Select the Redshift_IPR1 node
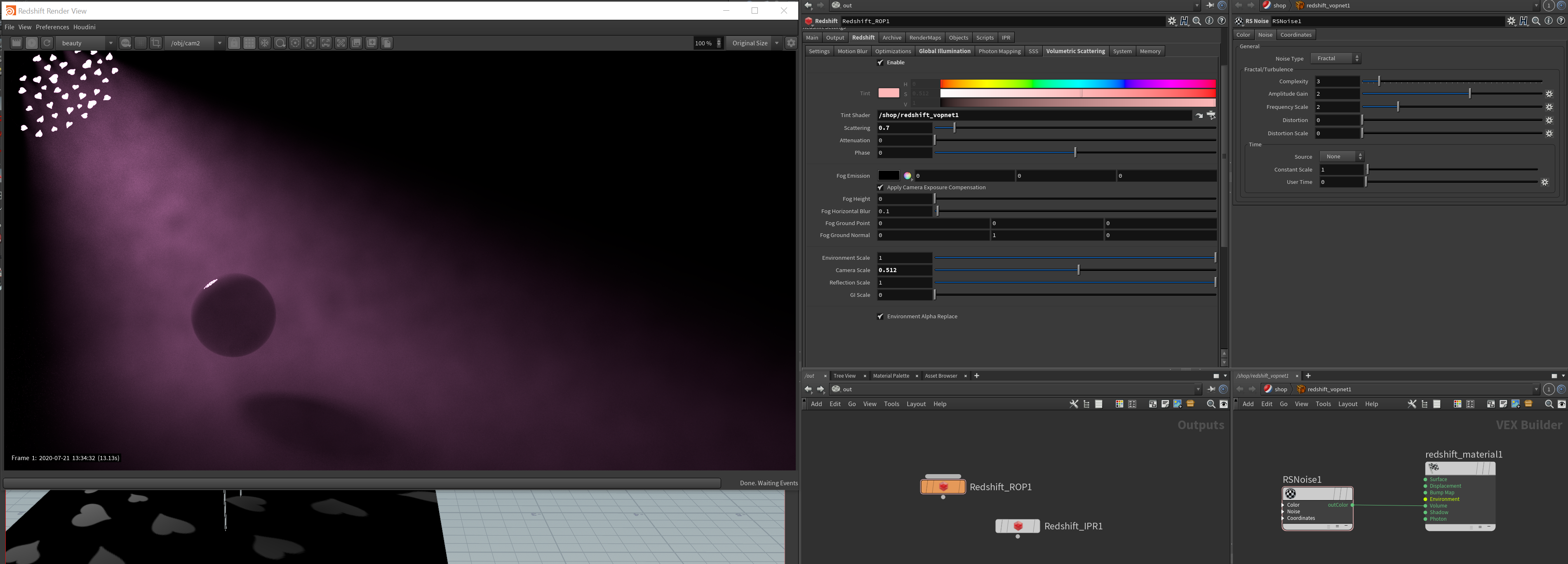The height and width of the screenshot is (564, 1568). tap(1018, 526)
